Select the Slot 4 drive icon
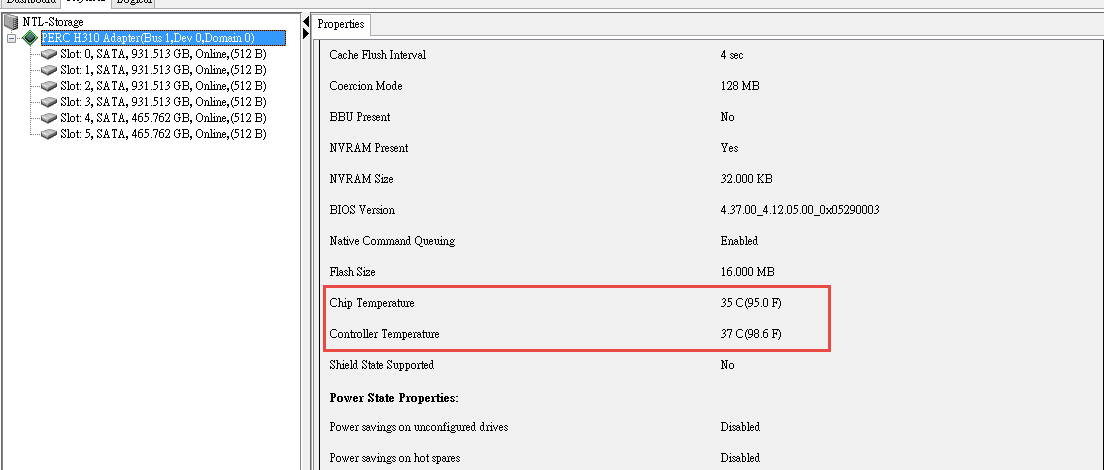The image size is (1104, 470). pyautogui.click(x=49, y=118)
